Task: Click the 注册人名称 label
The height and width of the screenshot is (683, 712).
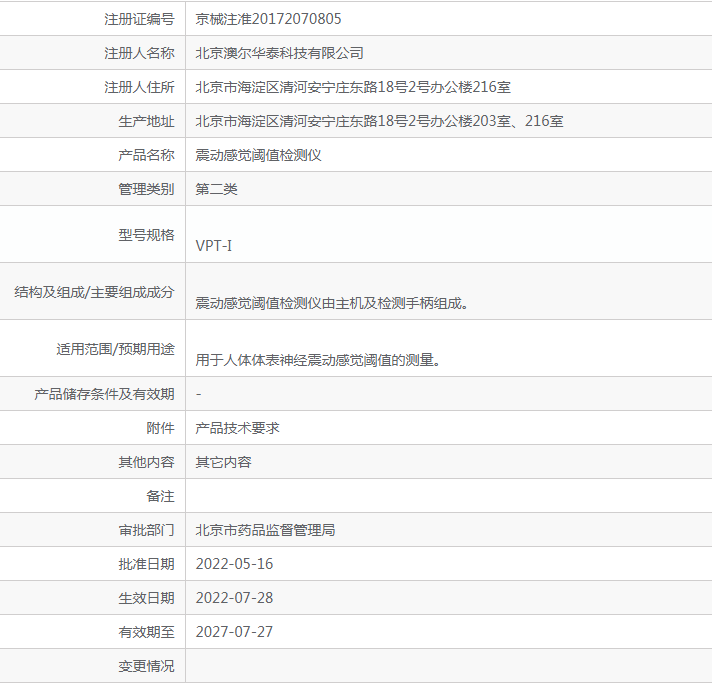Action: click(x=139, y=53)
